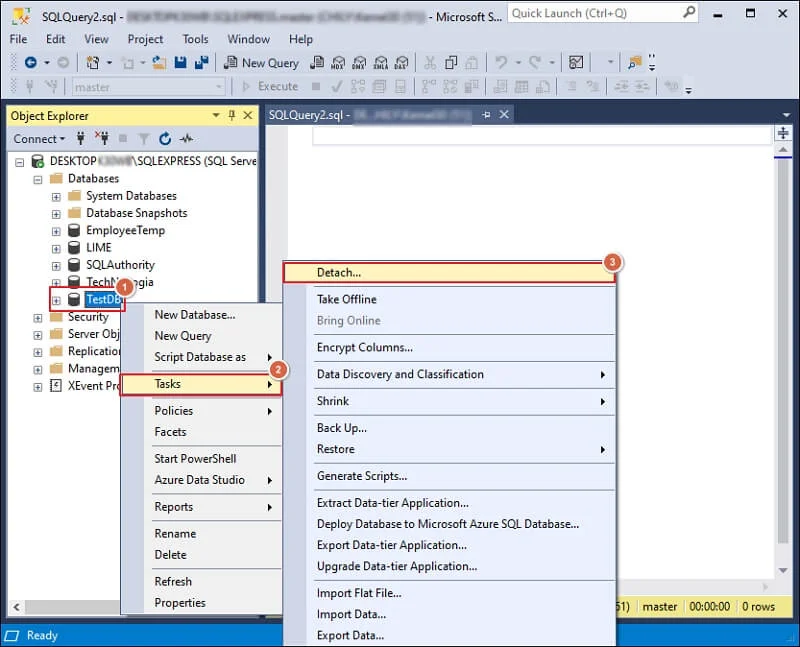Image resolution: width=800 pixels, height=647 pixels.
Task: Close the Object Explorer panel
Action: click(248, 115)
